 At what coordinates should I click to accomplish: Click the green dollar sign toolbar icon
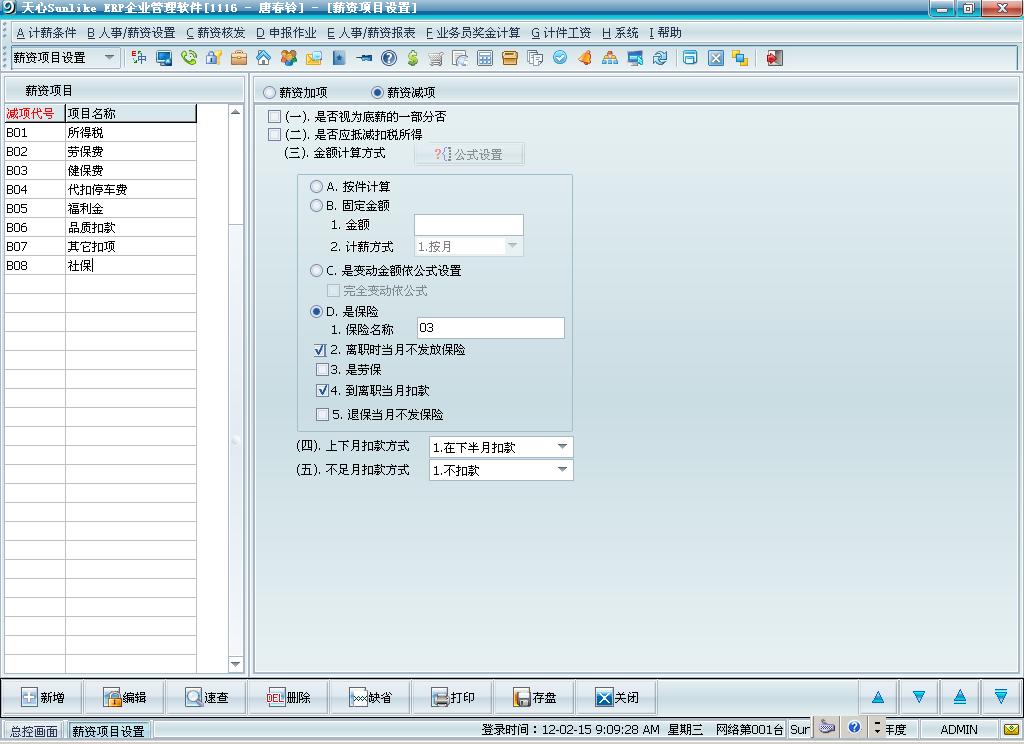click(x=412, y=58)
